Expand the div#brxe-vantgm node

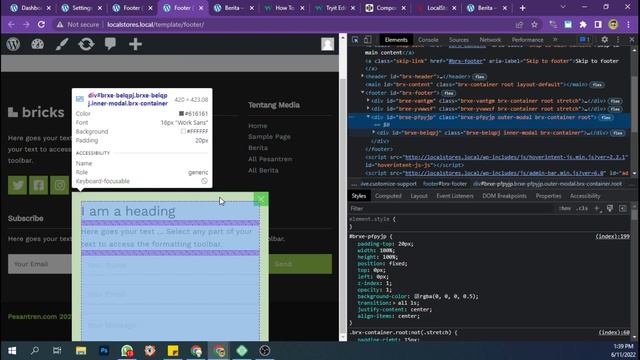pyautogui.click(x=368, y=100)
